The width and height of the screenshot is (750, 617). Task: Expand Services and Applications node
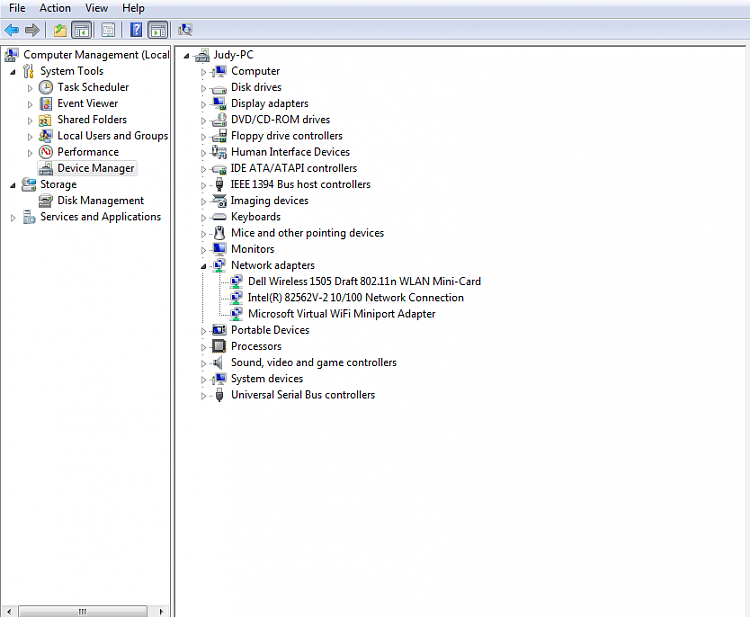13,218
